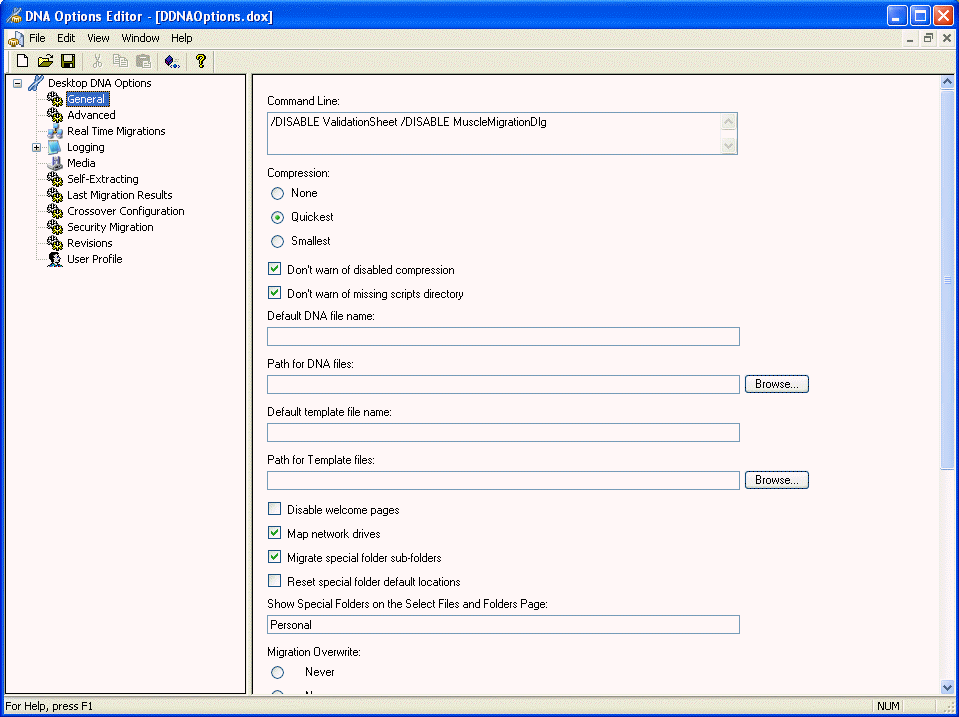Screen dimensions: 959x717
Task: Select Never under Migration Overwrite
Action: pyautogui.click(x=278, y=672)
